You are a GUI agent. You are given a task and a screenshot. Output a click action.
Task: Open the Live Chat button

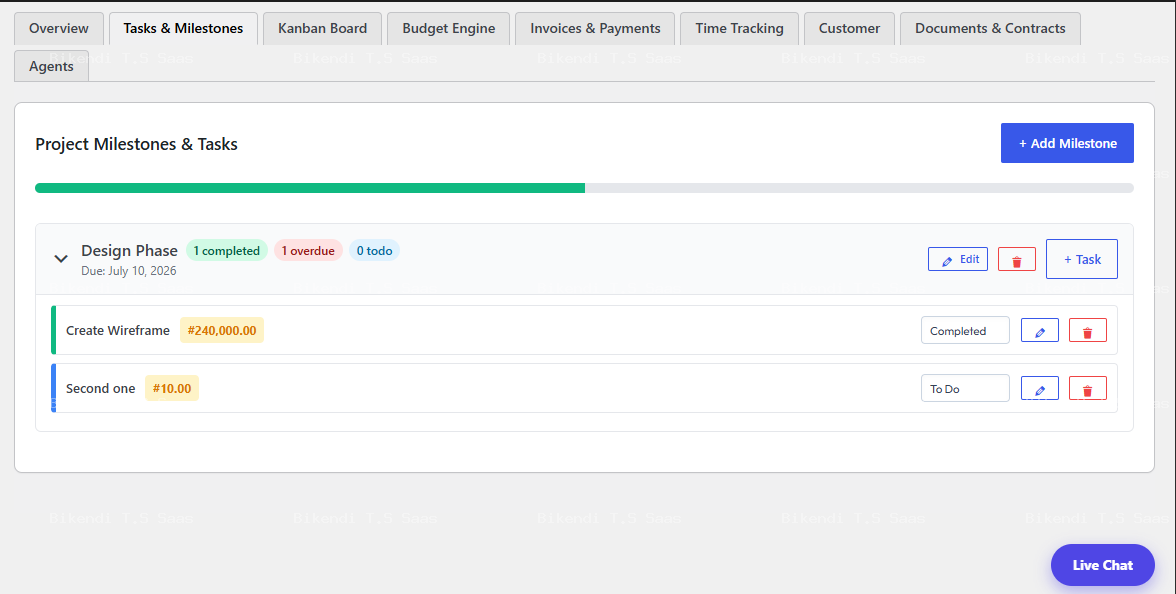pyautogui.click(x=1102, y=566)
